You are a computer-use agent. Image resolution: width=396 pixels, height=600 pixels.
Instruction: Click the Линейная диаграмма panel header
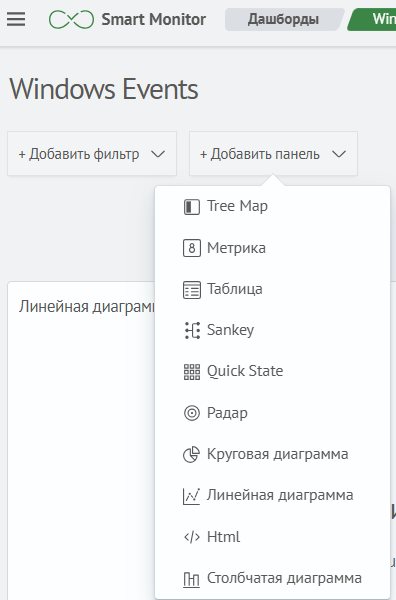86,307
